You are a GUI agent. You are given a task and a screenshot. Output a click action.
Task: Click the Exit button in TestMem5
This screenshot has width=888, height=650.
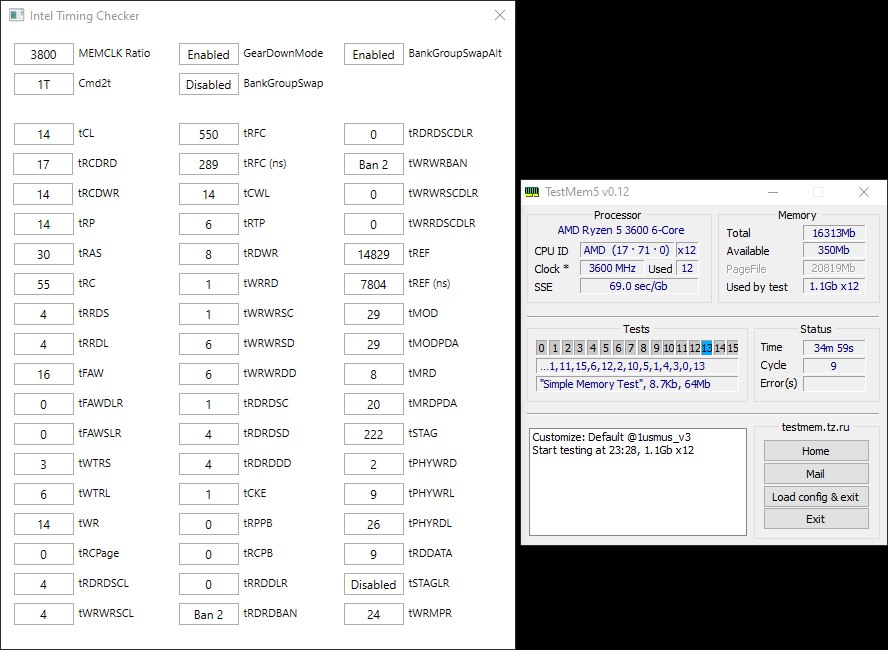(816, 519)
